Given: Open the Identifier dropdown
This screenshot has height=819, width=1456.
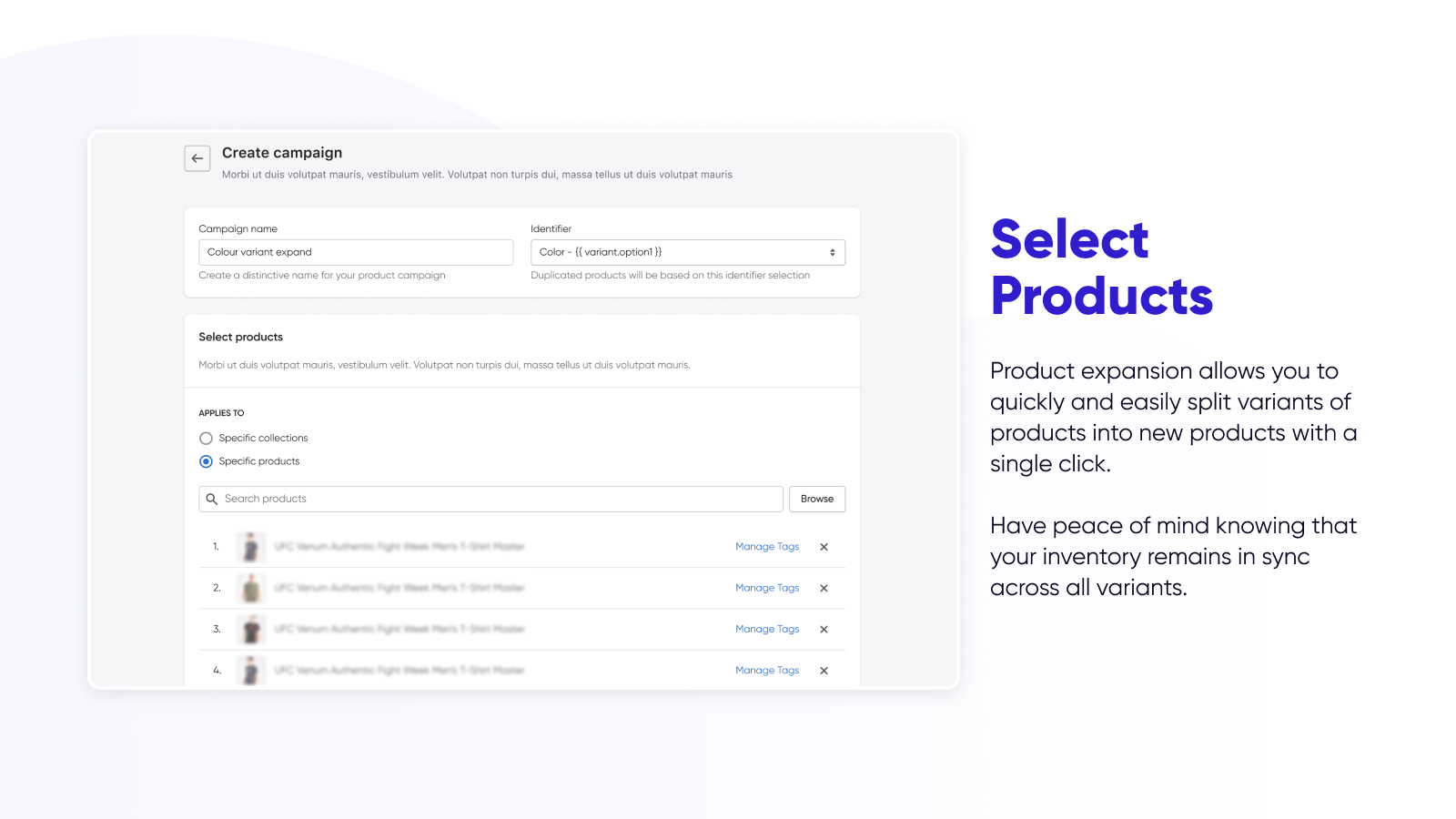Looking at the screenshot, I should tap(688, 252).
